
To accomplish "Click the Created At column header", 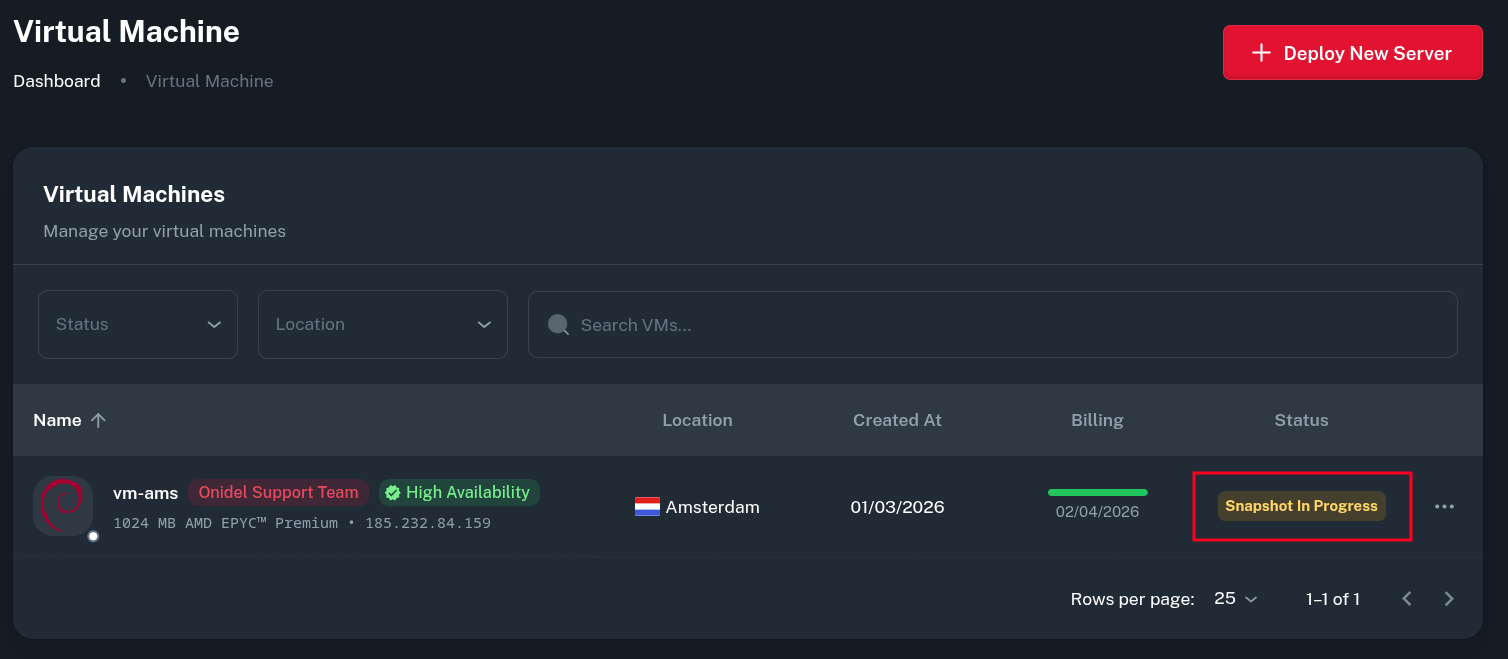I will (x=897, y=420).
